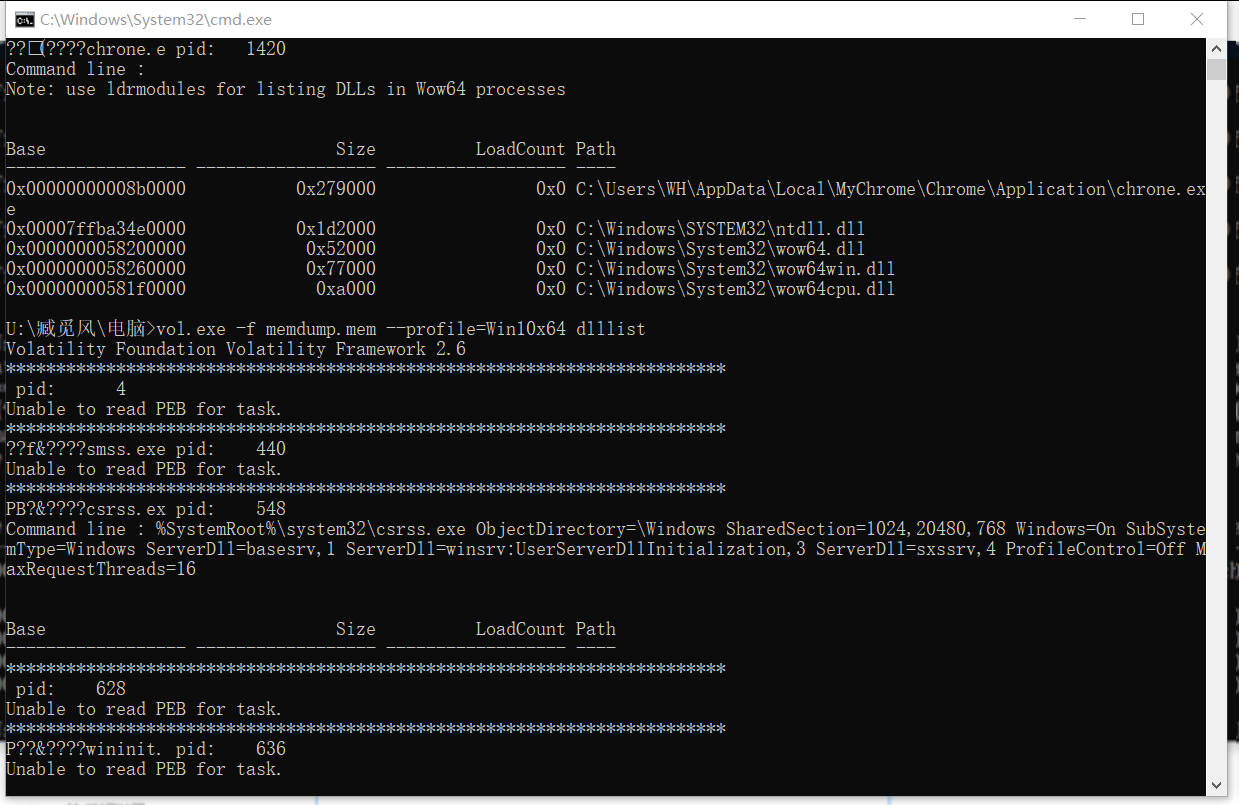The width and height of the screenshot is (1239, 805).
Task: Click size value 0x279000
Action: [x=336, y=189]
